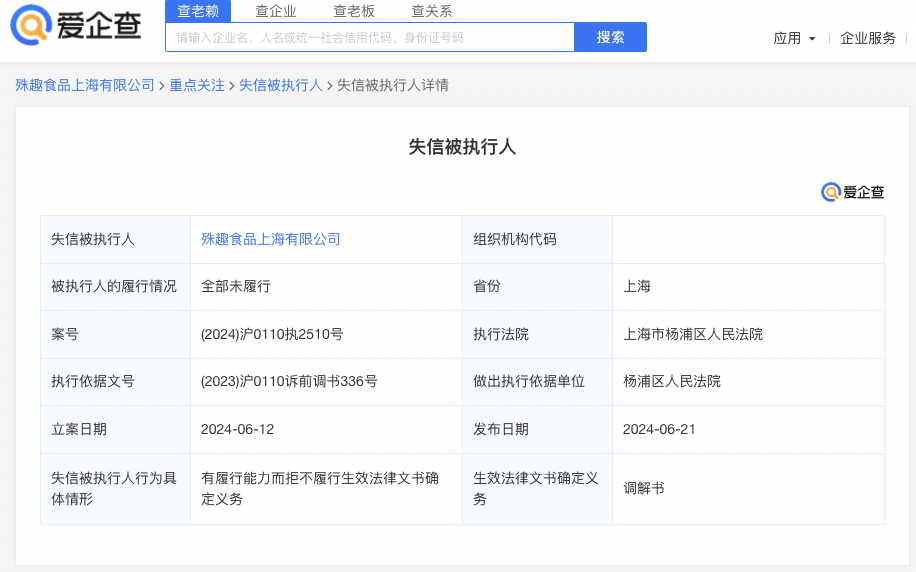Click the filing date 2024-06-12
Viewport: 916px width, 572px height.
237,429
